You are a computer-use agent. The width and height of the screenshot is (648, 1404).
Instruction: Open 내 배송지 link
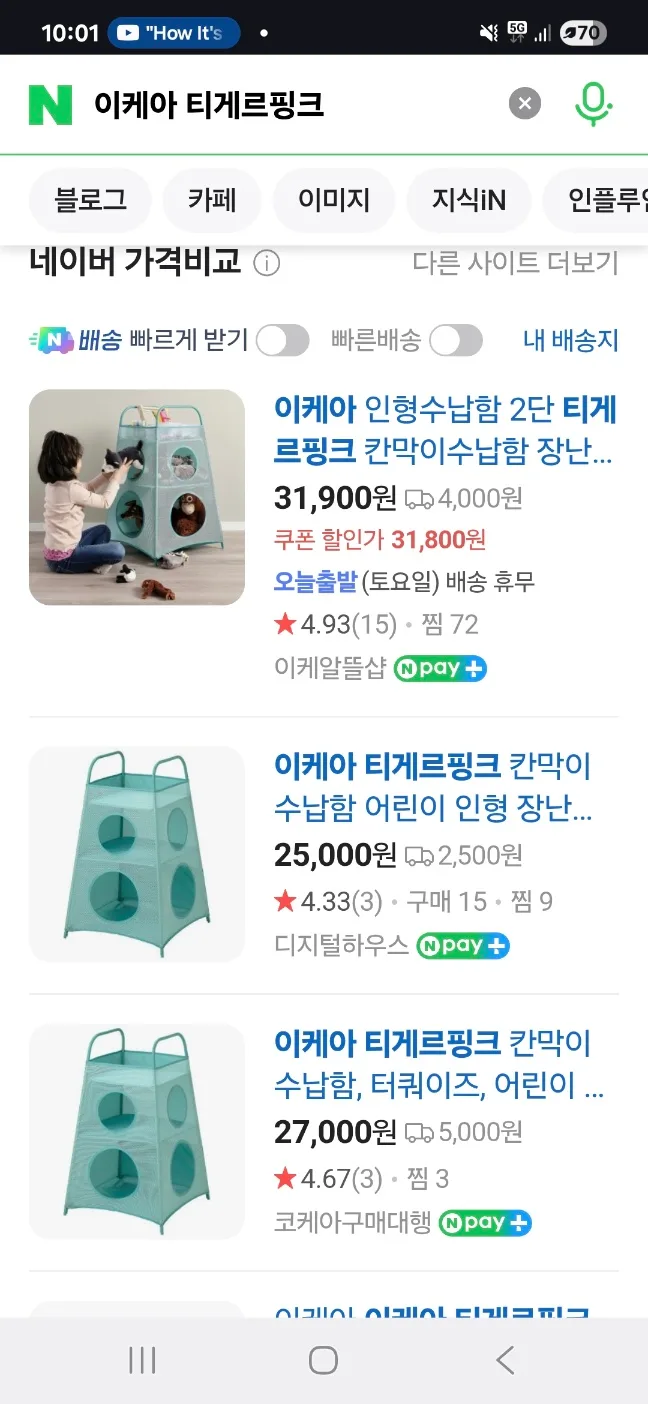click(x=570, y=341)
